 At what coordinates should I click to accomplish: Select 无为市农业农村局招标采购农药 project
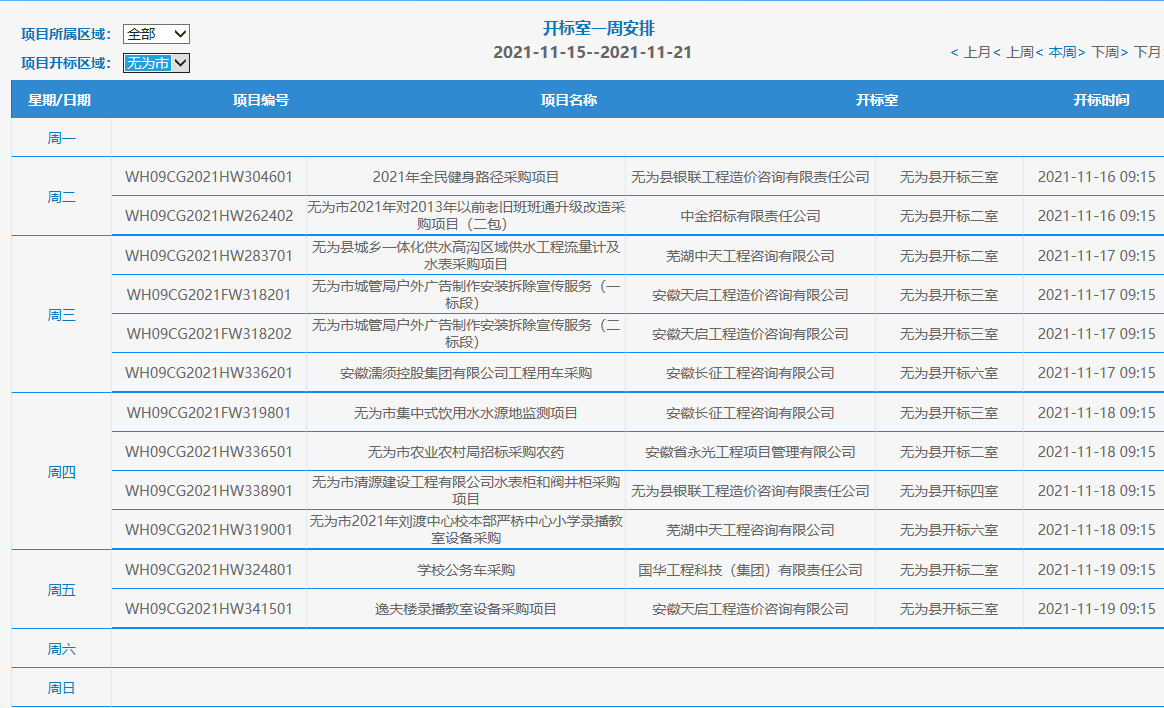[x=466, y=452]
